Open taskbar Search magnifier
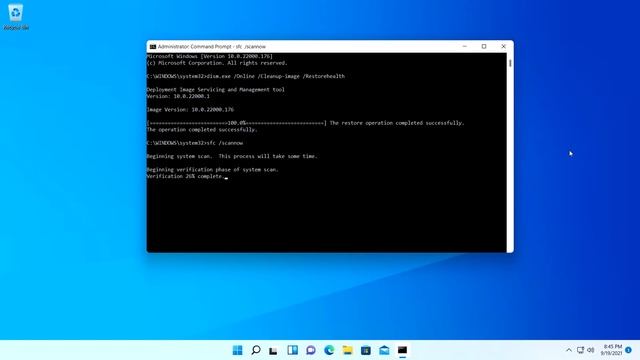Image resolution: width=640 pixels, height=360 pixels. tap(256, 350)
